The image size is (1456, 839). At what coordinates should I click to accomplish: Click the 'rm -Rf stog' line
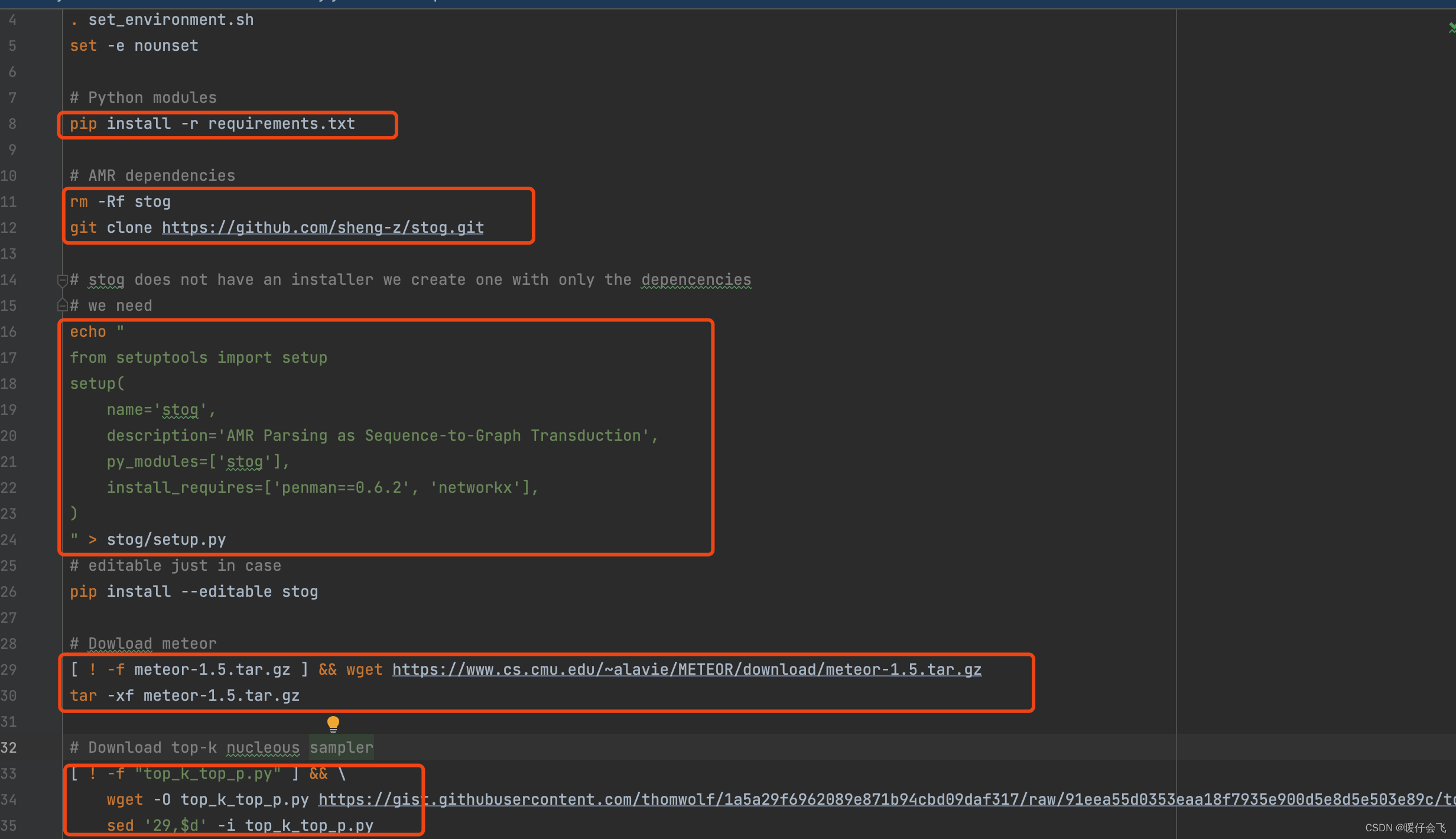(x=121, y=201)
